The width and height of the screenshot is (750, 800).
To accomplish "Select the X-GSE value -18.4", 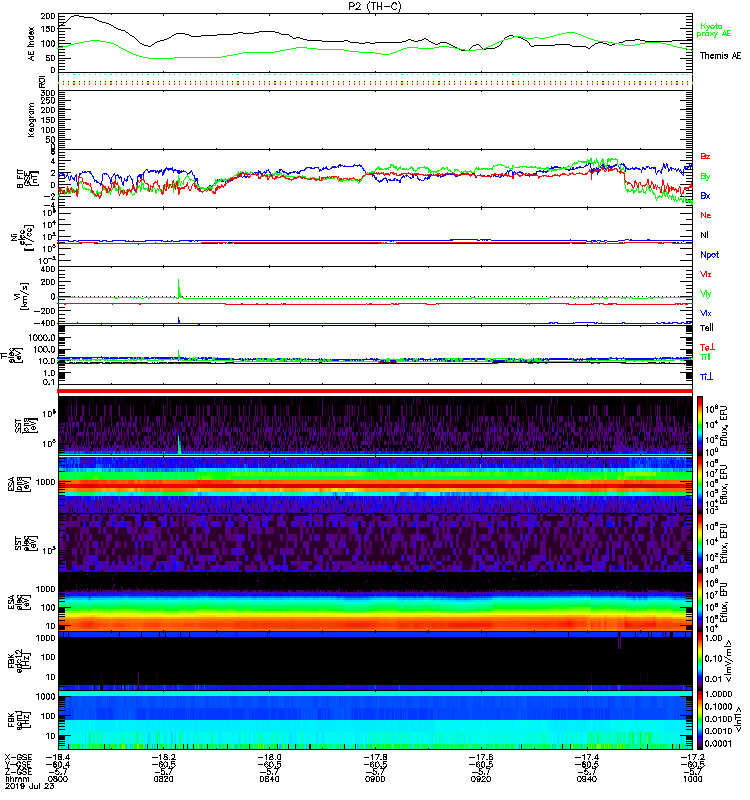I will (58, 758).
